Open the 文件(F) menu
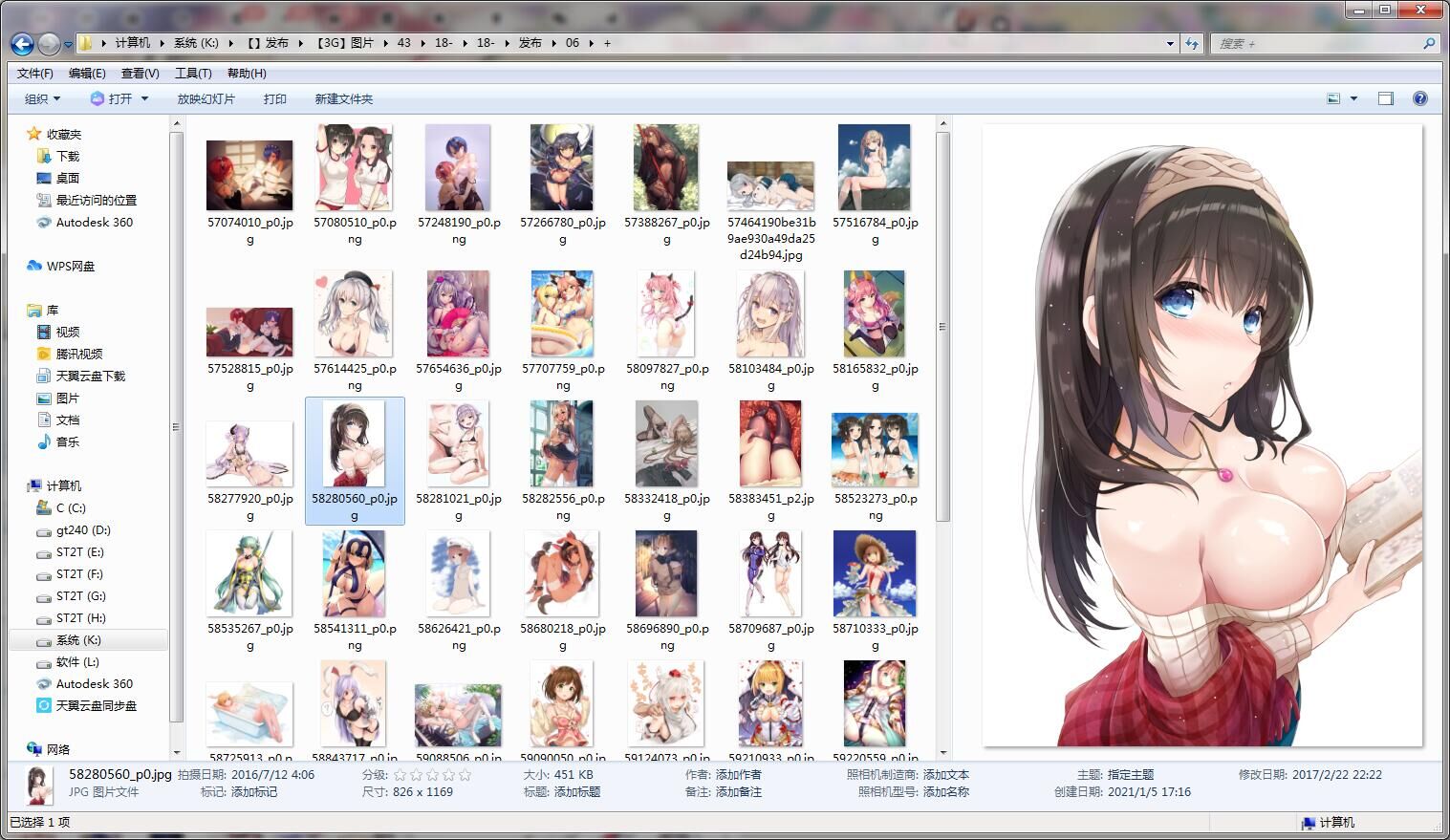 tap(35, 74)
